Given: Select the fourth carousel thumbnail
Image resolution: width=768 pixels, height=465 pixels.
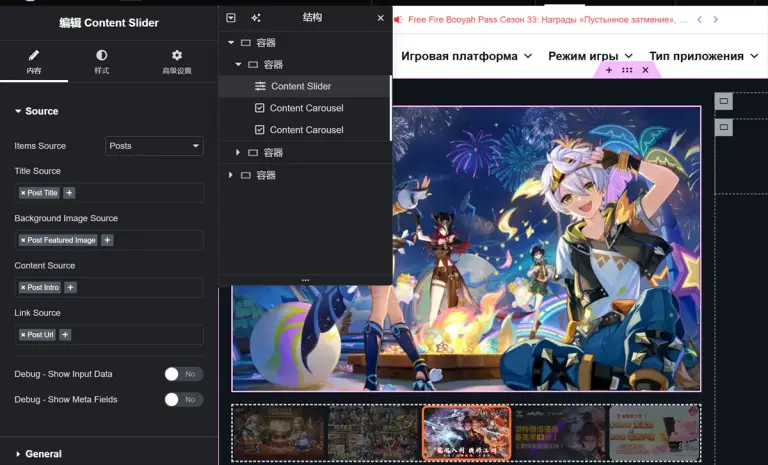Looking at the screenshot, I should pyautogui.click(x=560, y=433).
